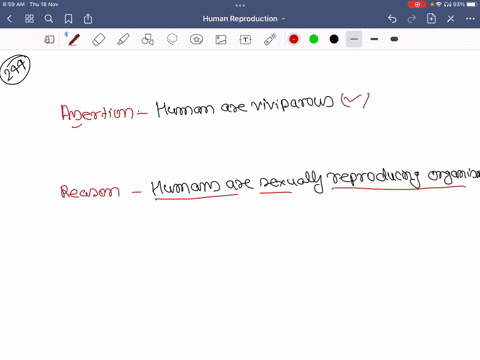This screenshot has height=360, width=480.
Task: Select the Laser pointer tool
Action: (x=270, y=39)
